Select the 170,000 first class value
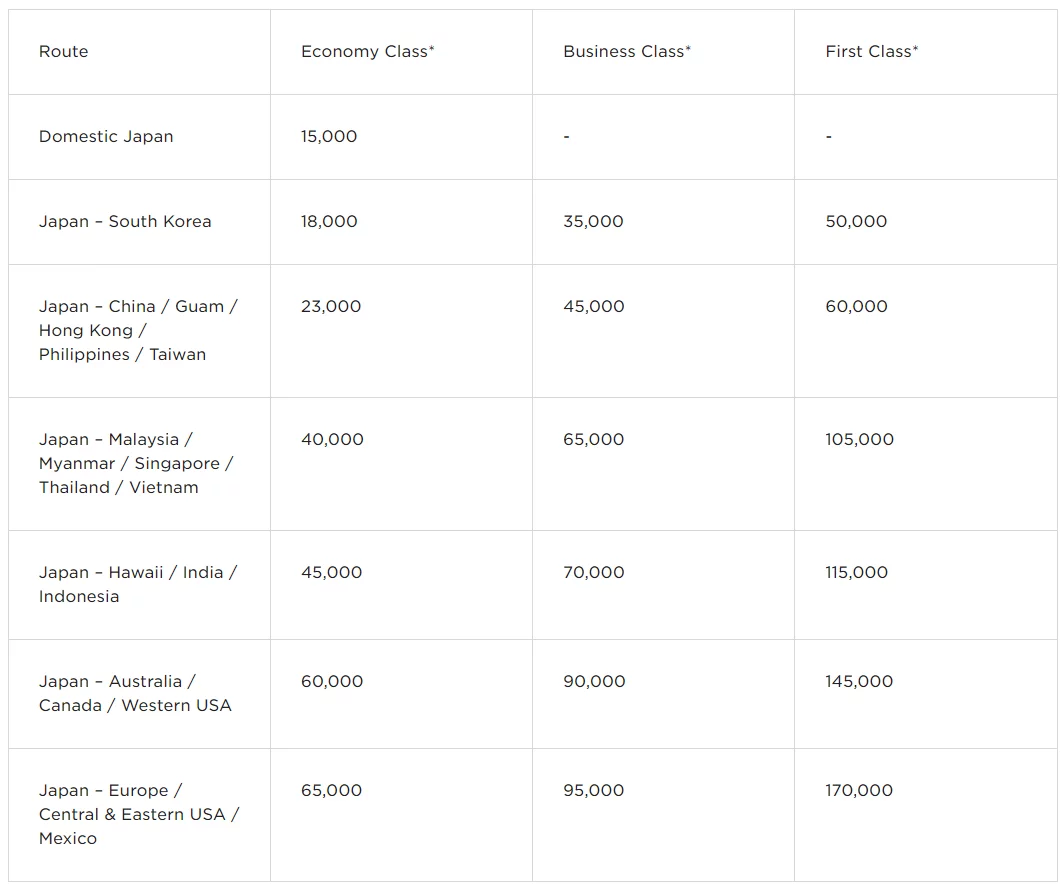 pyautogui.click(x=859, y=791)
